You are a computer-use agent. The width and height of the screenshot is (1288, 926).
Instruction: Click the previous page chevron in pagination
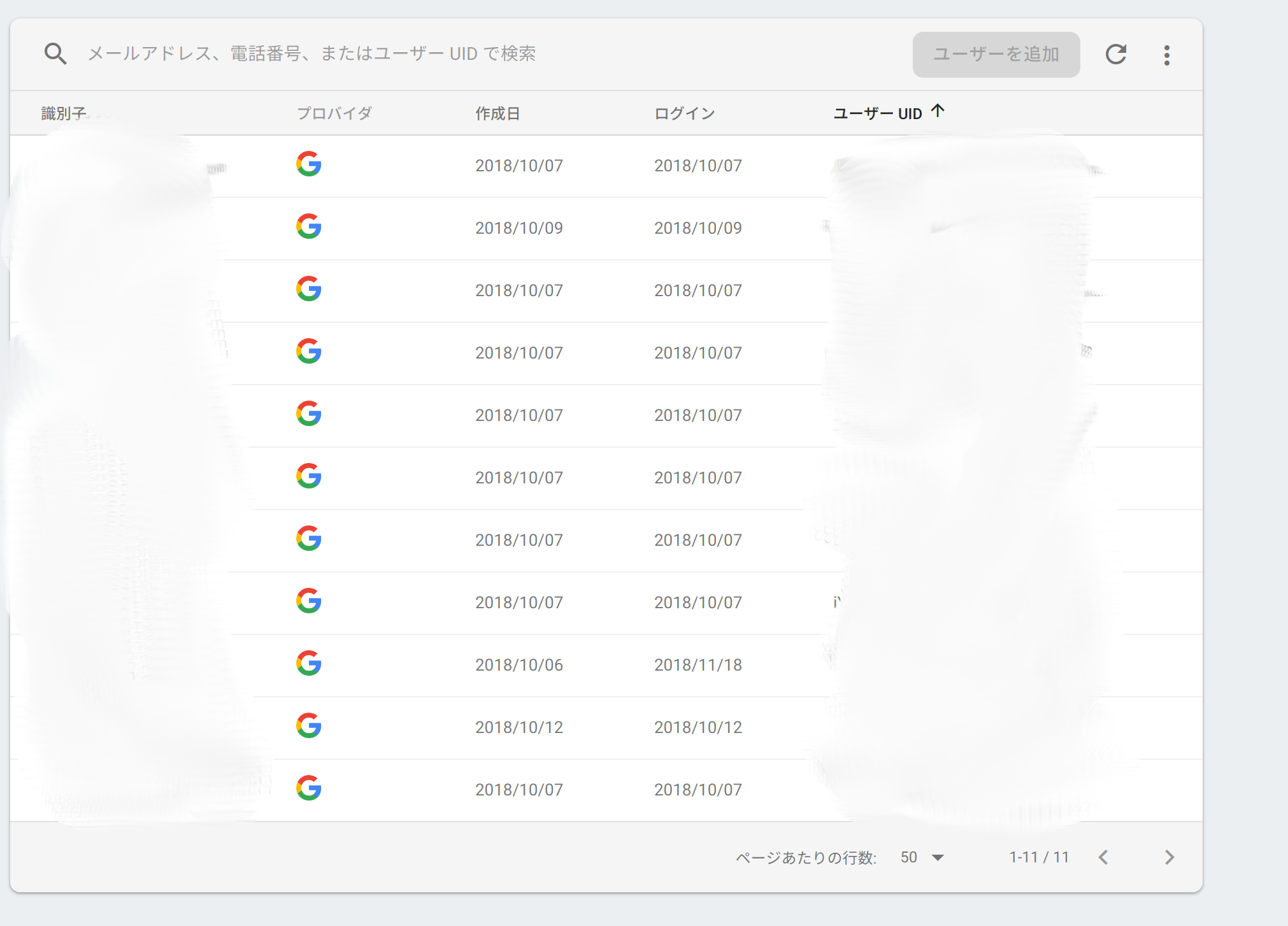pos(1104,857)
